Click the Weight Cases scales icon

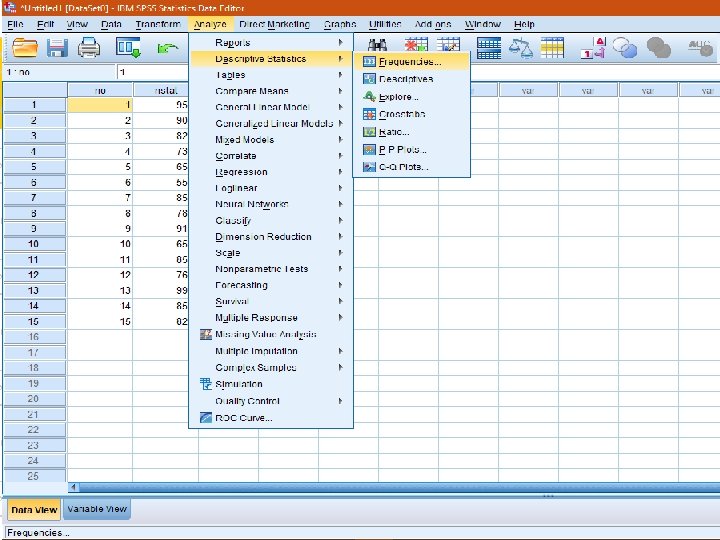coord(521,48)
